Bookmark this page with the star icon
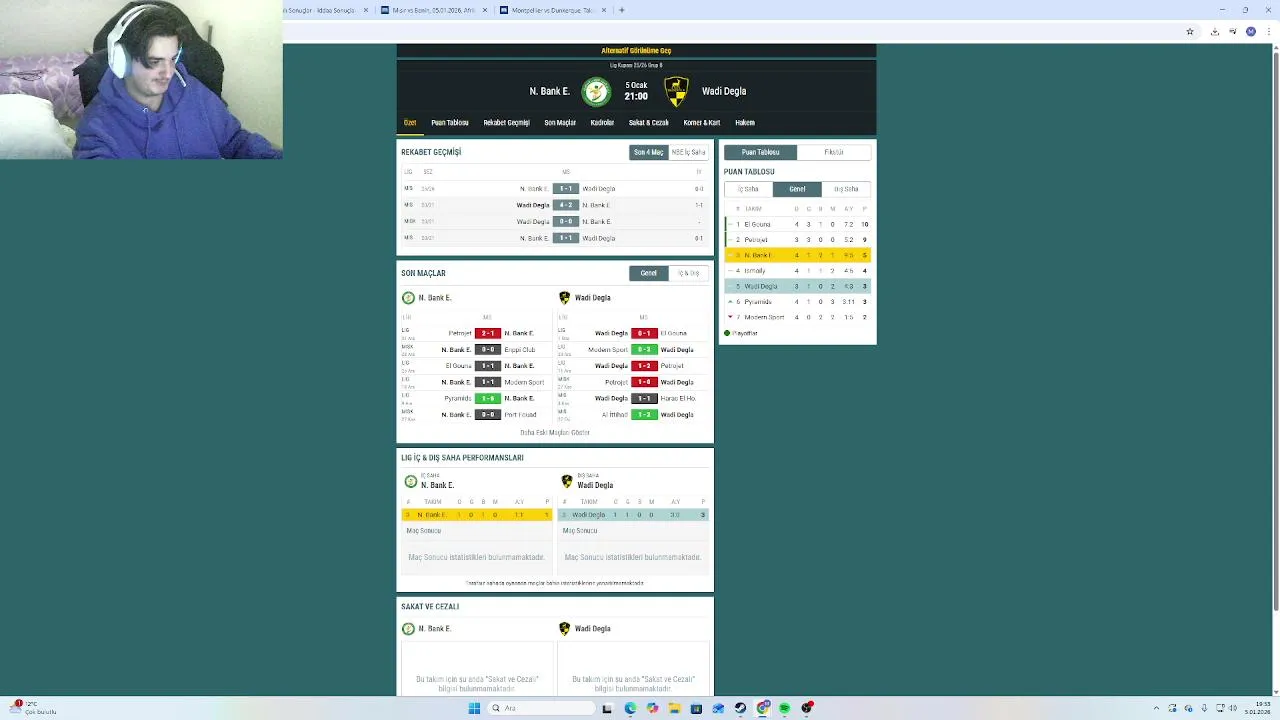 [x=1190, y=32]
